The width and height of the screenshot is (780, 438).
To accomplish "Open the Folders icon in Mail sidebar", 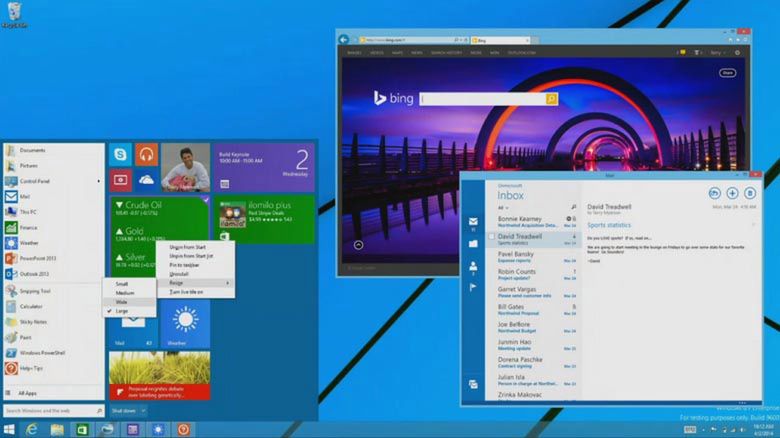I will (x=474, y=243).
